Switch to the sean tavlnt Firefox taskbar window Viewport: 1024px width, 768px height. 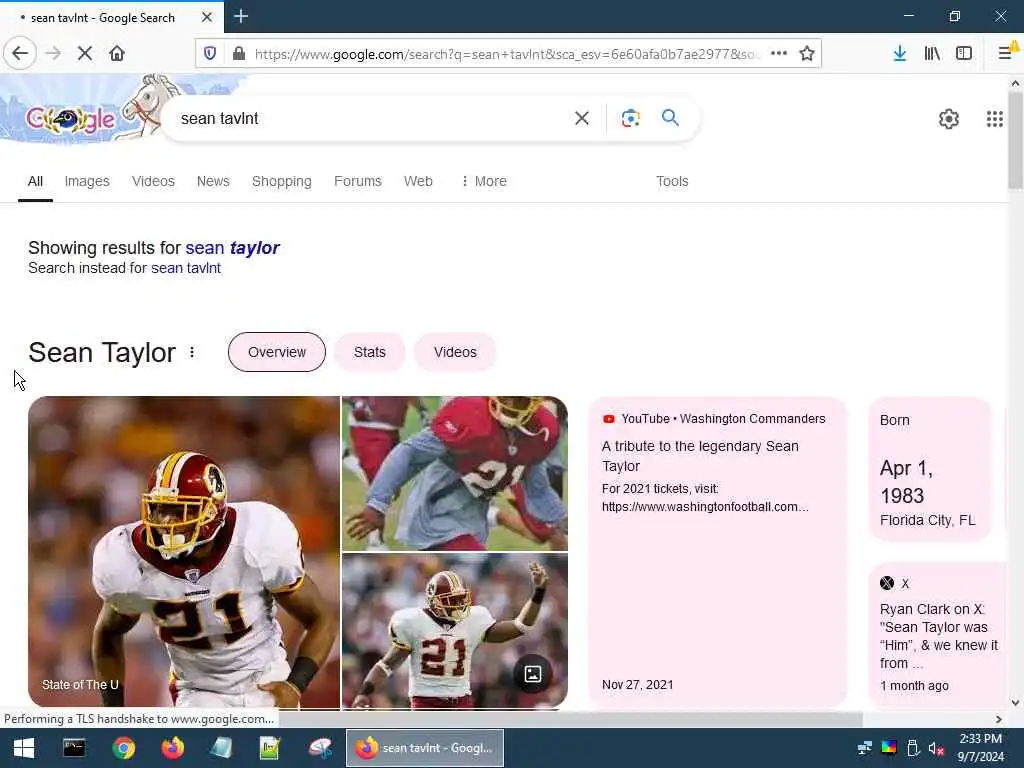click(425, 748)
